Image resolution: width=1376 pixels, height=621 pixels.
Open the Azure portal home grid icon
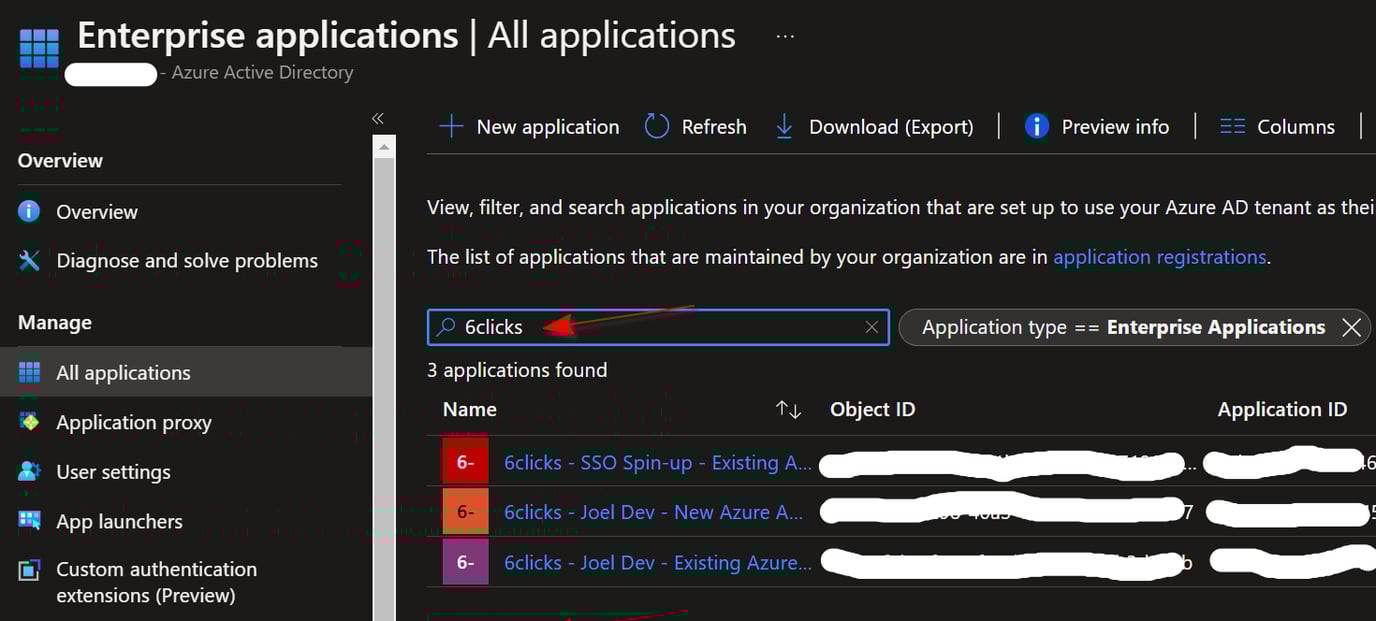38,47
